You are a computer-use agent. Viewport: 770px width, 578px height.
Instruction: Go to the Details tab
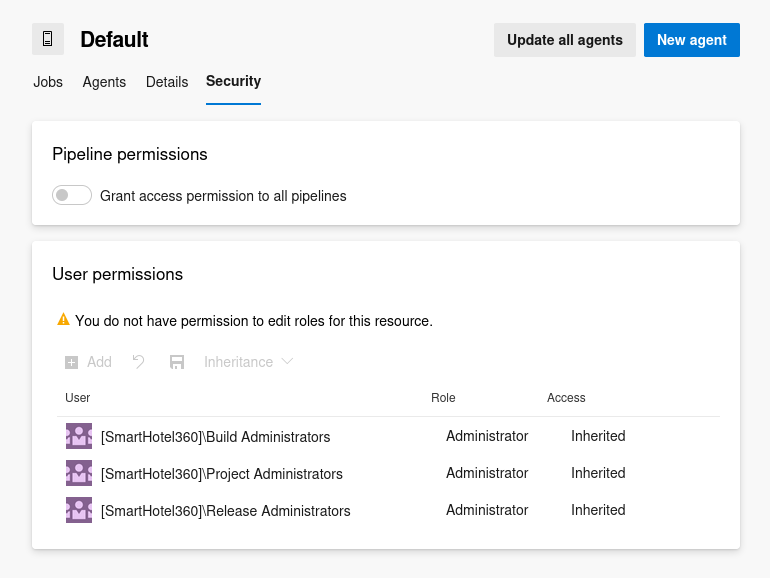pyautogui.click(x=167, y=82)
